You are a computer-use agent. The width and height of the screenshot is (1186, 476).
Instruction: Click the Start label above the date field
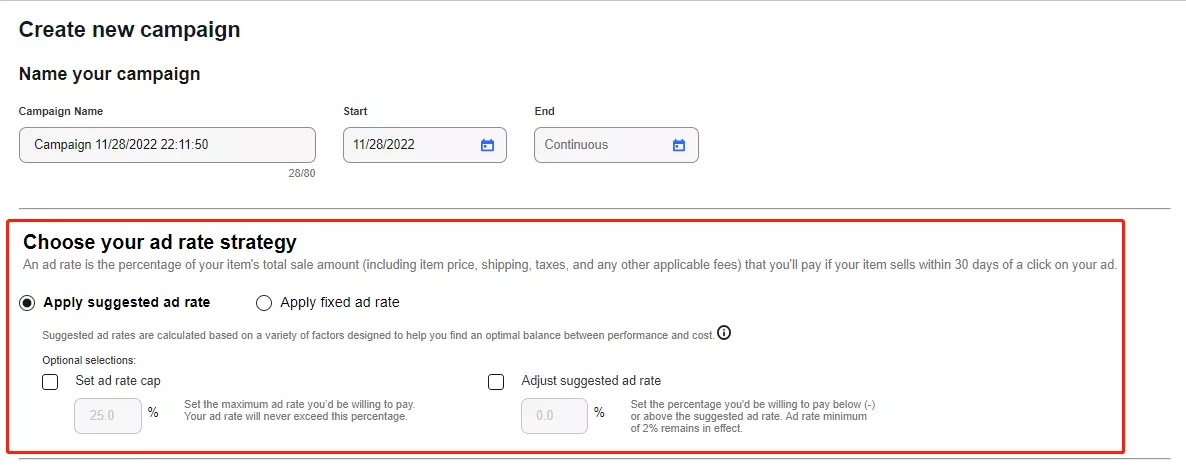point(355,111)
